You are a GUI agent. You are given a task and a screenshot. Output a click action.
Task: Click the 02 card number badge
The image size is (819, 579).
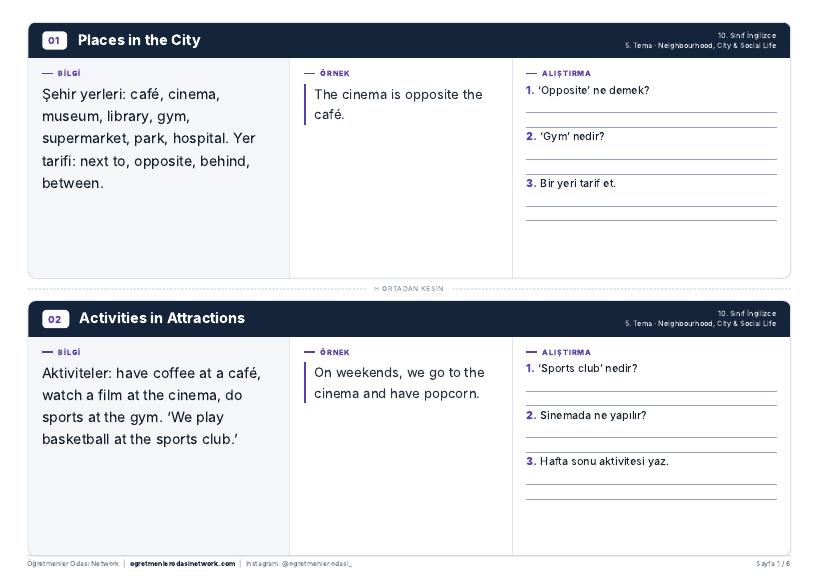point(54,319)
